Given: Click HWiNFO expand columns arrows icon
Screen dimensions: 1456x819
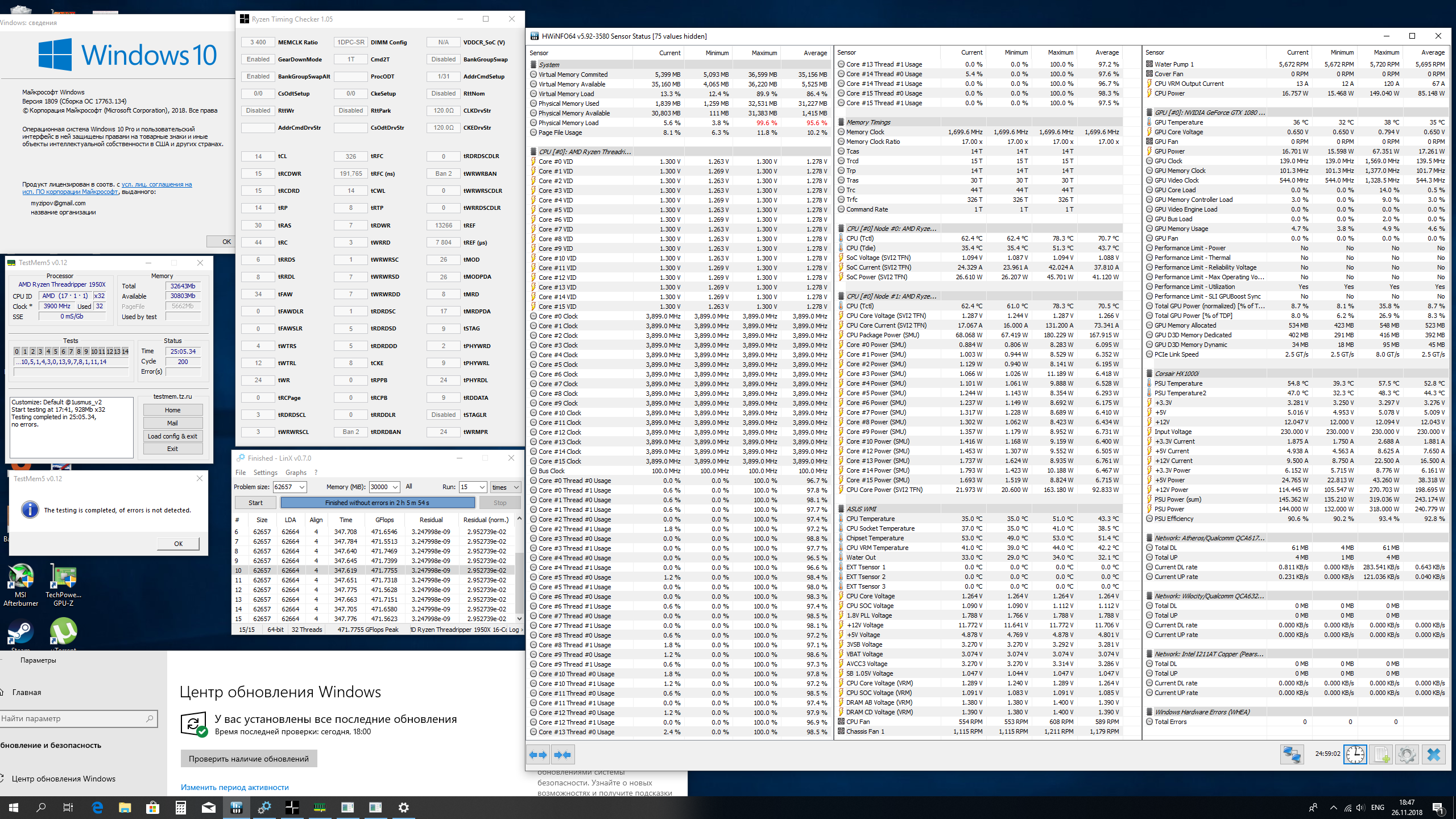Looking at the screenshot, I should click(x=538, y=755).
